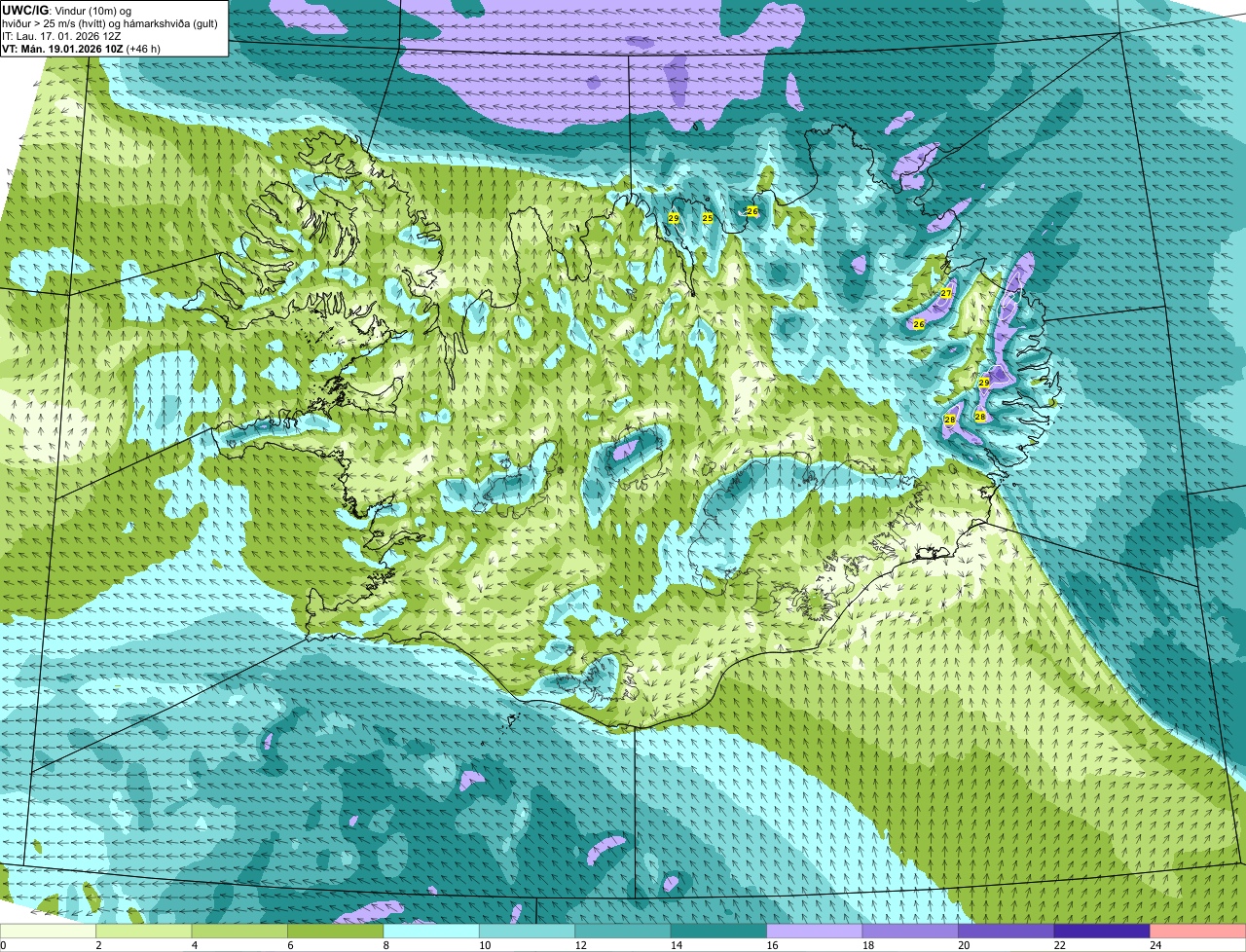Screen dimensions: 1246x952
Task: Click the 16–18 m/s lavender legend swatch
Action: click(x=815, y=931)
